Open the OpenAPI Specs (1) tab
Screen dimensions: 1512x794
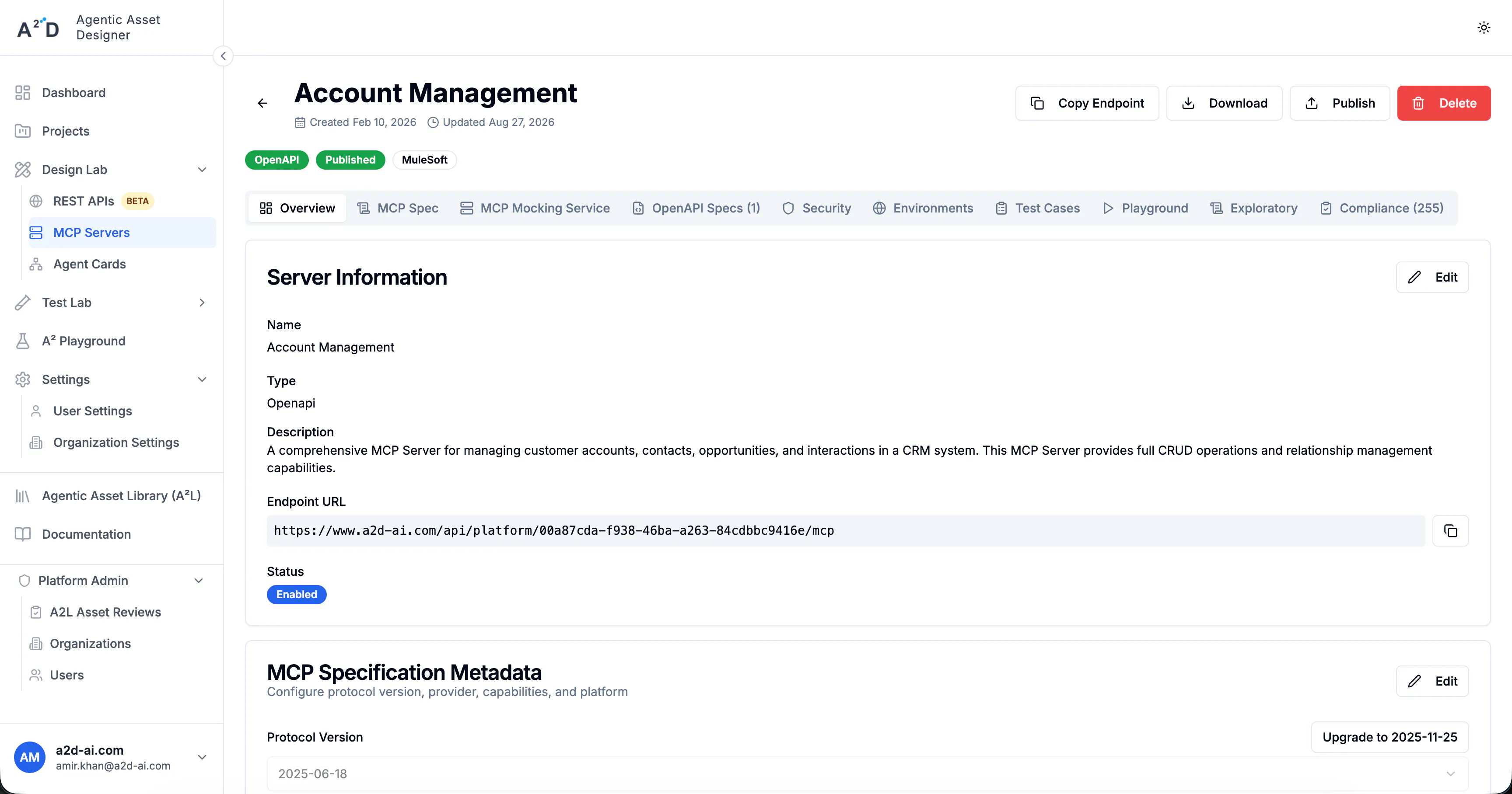pyautogui.click(x=696, y=208)
